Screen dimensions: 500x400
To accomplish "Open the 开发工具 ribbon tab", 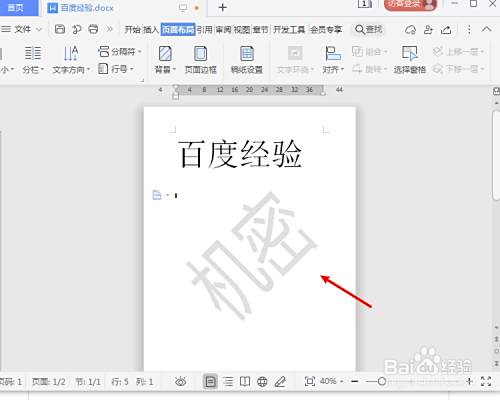I will click(289, 30).
